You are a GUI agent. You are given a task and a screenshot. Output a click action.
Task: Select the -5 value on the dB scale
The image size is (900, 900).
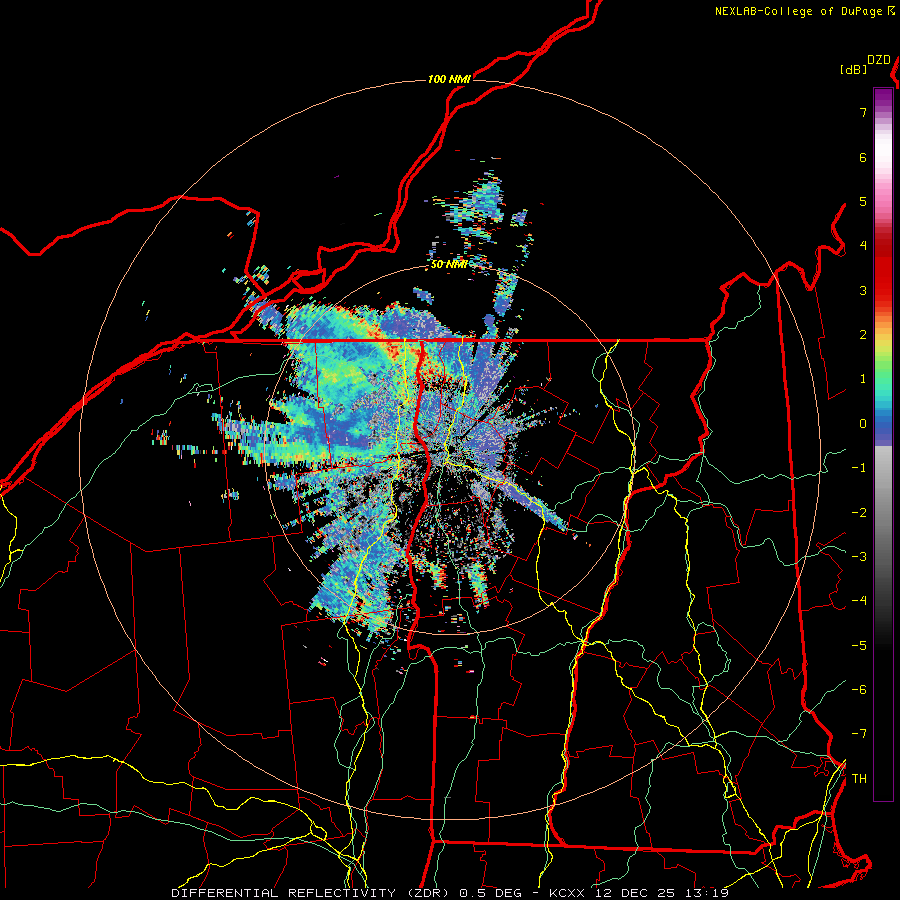point(859,646)
